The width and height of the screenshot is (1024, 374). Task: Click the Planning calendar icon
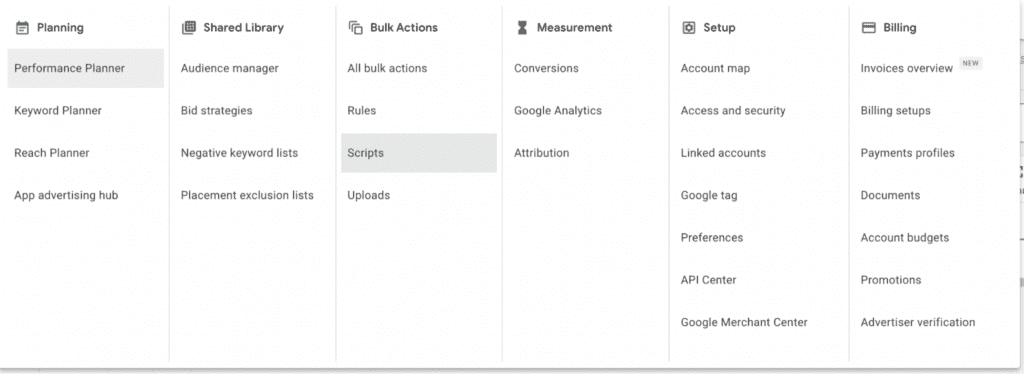pos(22,27)
